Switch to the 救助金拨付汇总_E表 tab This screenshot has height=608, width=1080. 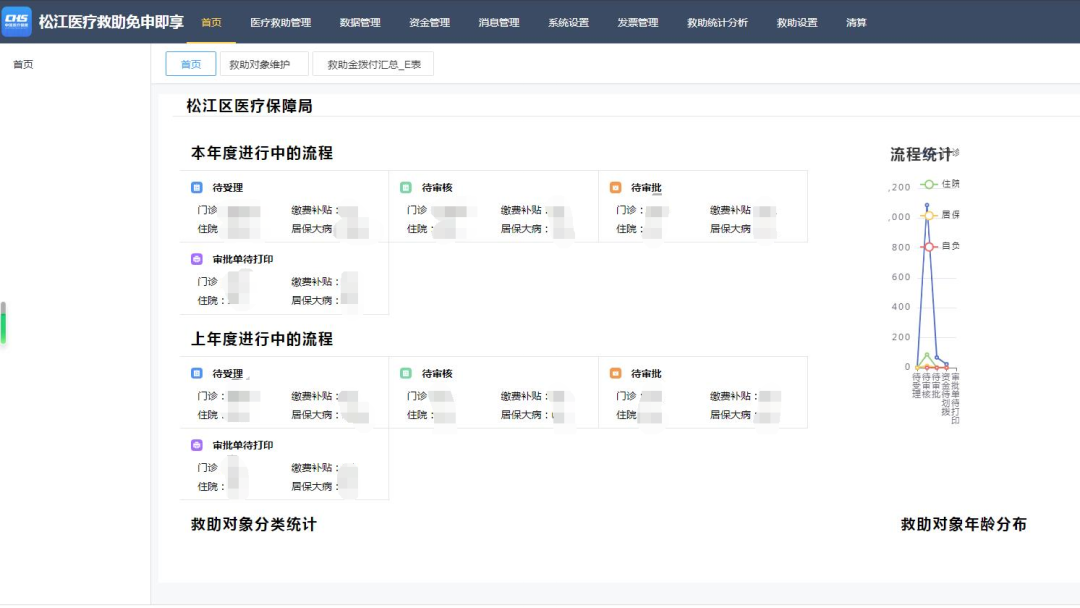pyautogui.click(x=374, y=62)
